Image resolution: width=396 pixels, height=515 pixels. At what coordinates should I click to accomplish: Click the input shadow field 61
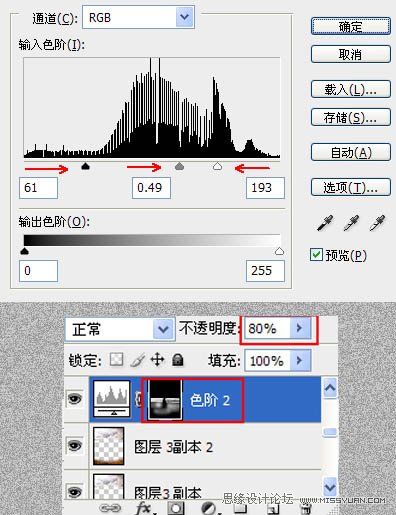[x=38, y=188]
